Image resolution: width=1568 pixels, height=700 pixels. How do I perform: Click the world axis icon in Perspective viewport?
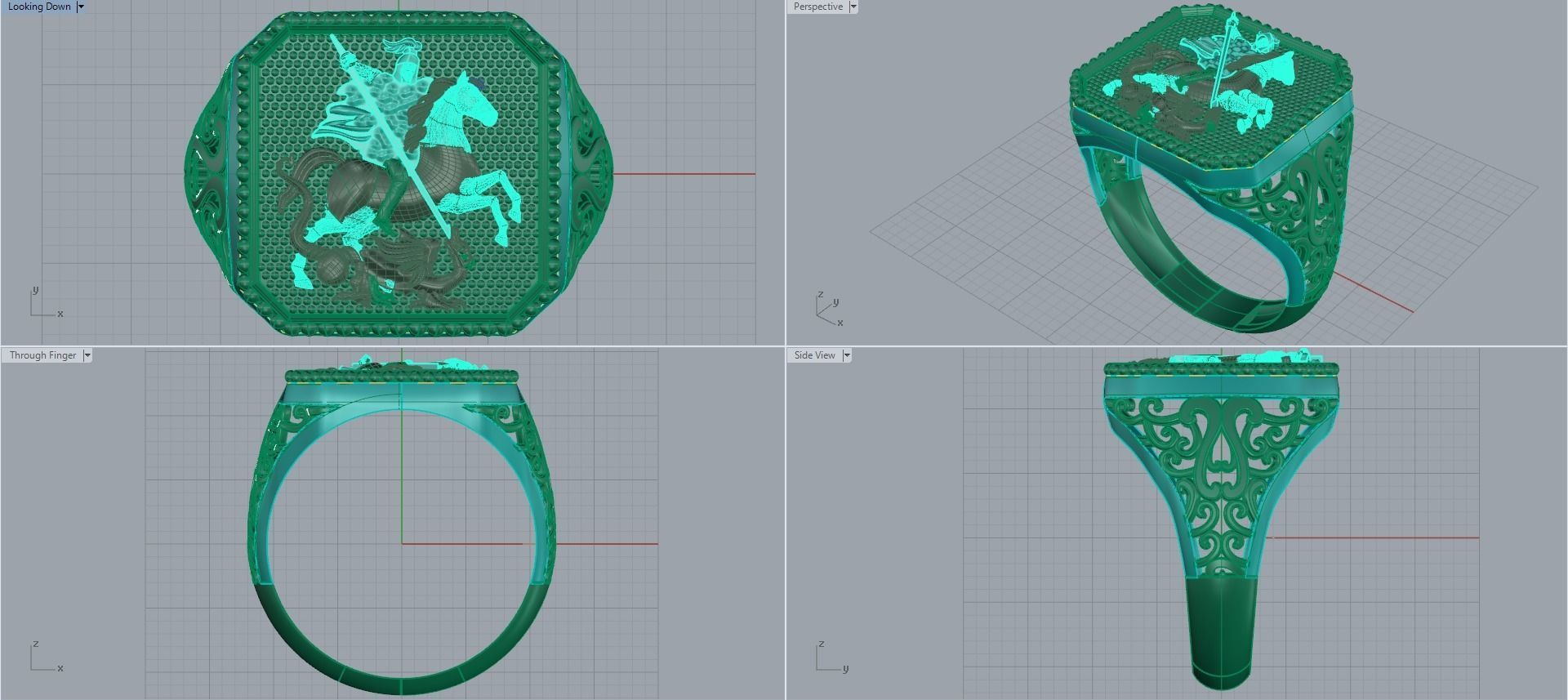tap(829, 309)
